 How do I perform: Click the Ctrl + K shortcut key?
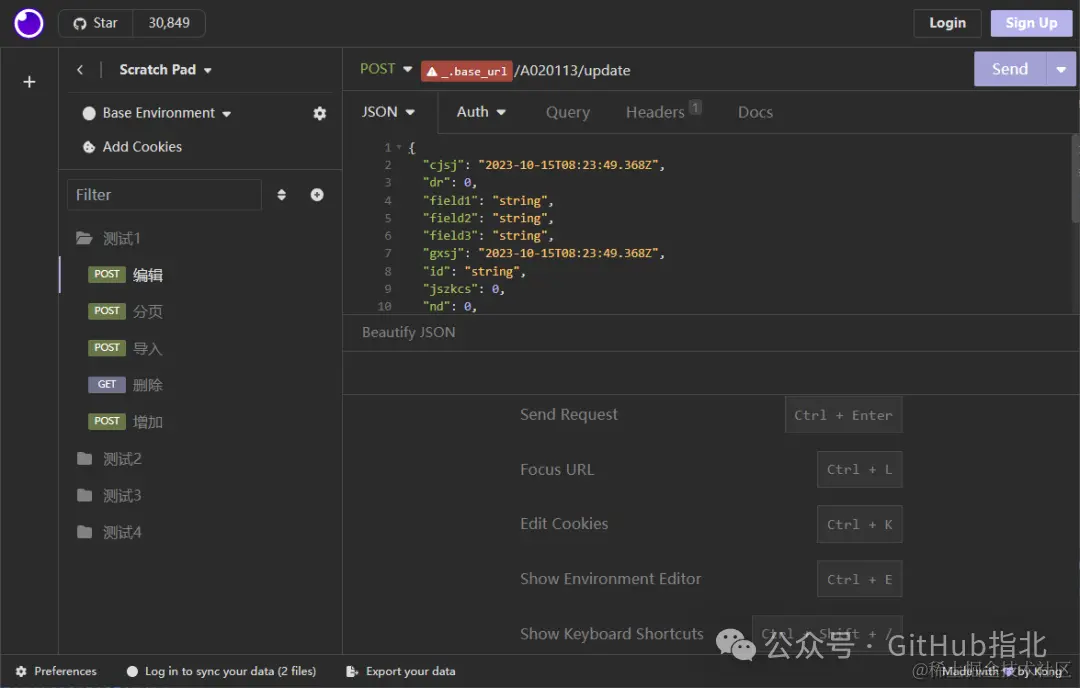(x=859, y=525)
